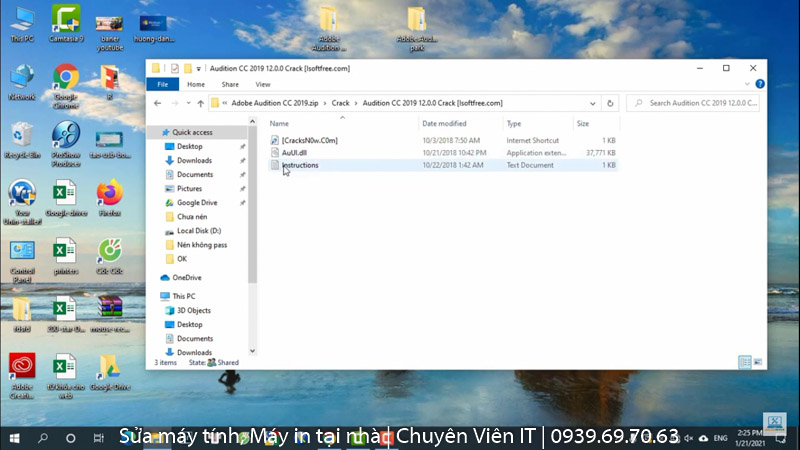800x450 pixels.
Task: Select Local Disk (D:) in navigation pane
Action: tap(198, 231)
